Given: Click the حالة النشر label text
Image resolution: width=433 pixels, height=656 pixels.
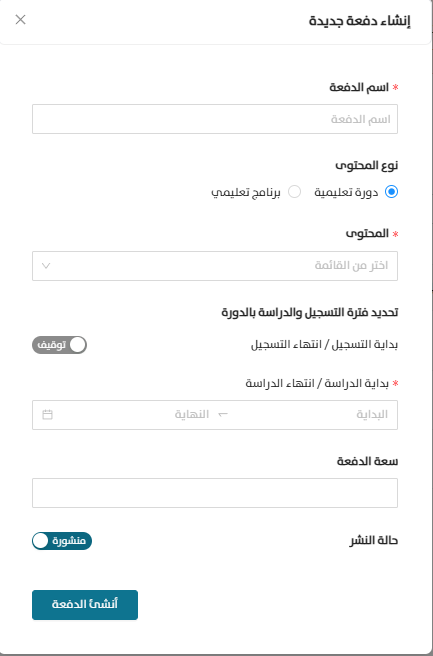Looking at the screenshot, I should point(374,541).
